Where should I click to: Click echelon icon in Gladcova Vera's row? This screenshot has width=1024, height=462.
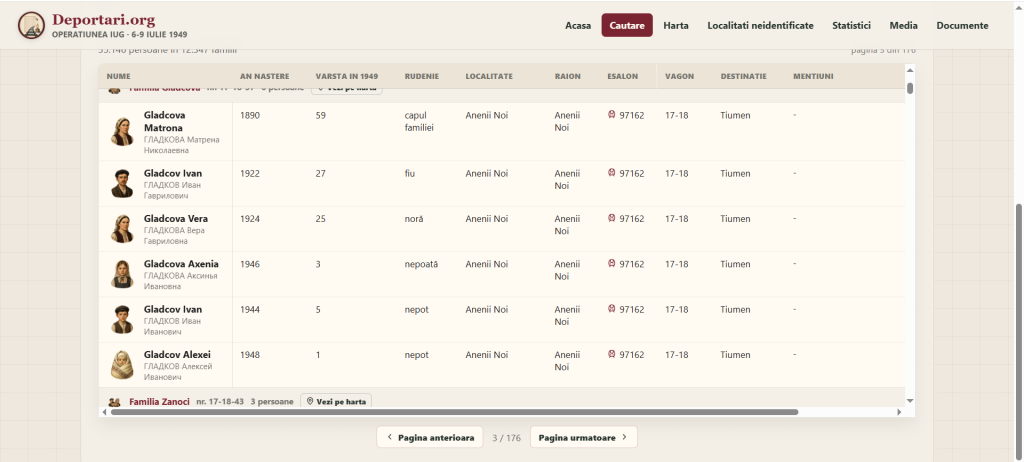coord(611,218)
